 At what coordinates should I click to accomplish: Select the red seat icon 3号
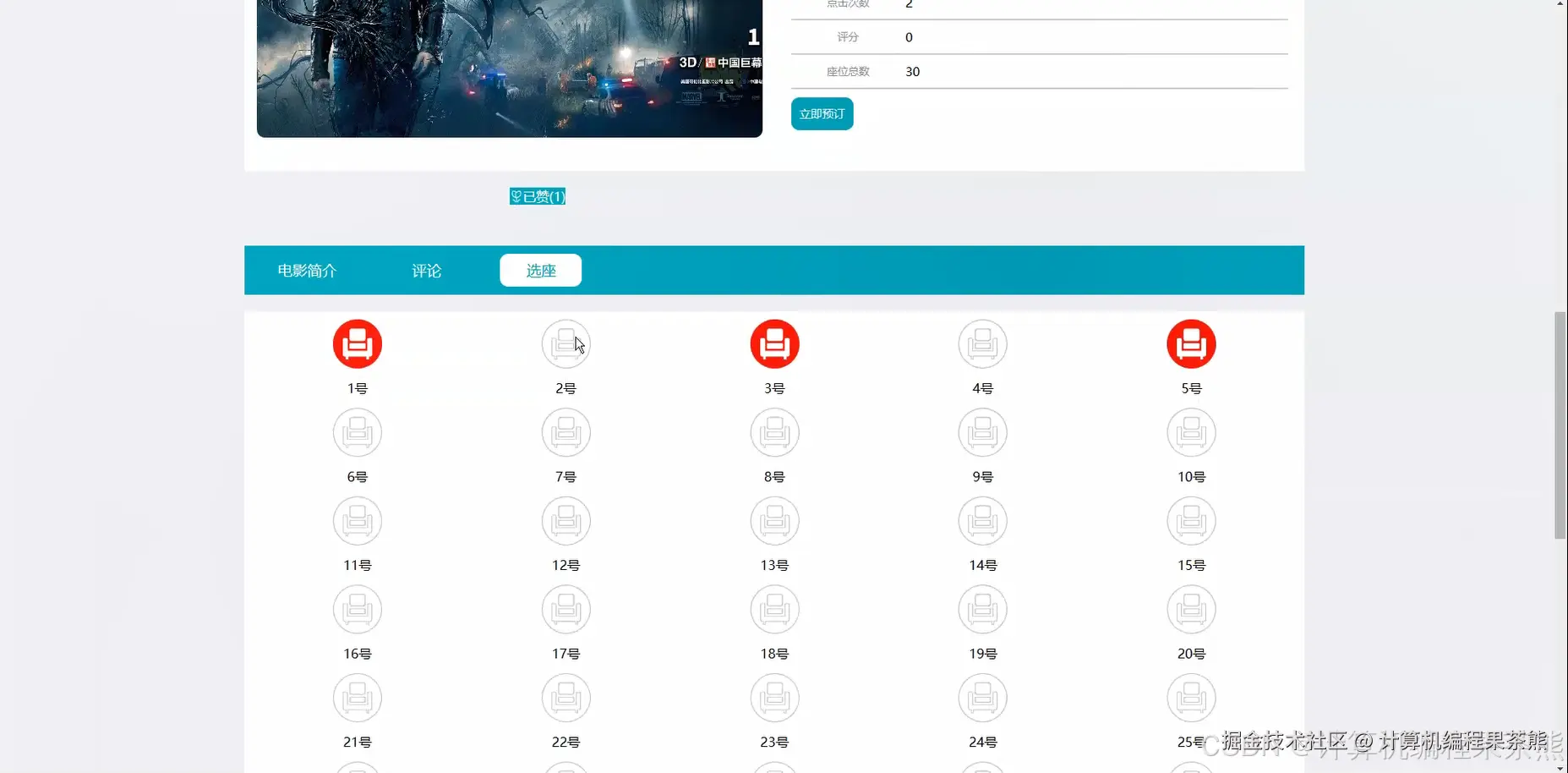point(774,344)
